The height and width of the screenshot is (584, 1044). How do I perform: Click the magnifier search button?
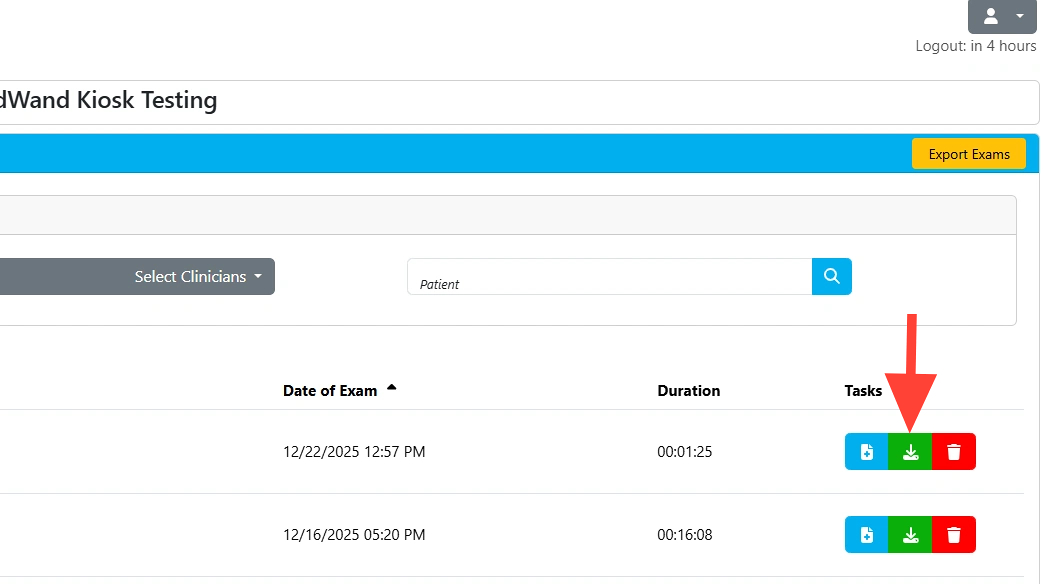(x=831, y=277)
